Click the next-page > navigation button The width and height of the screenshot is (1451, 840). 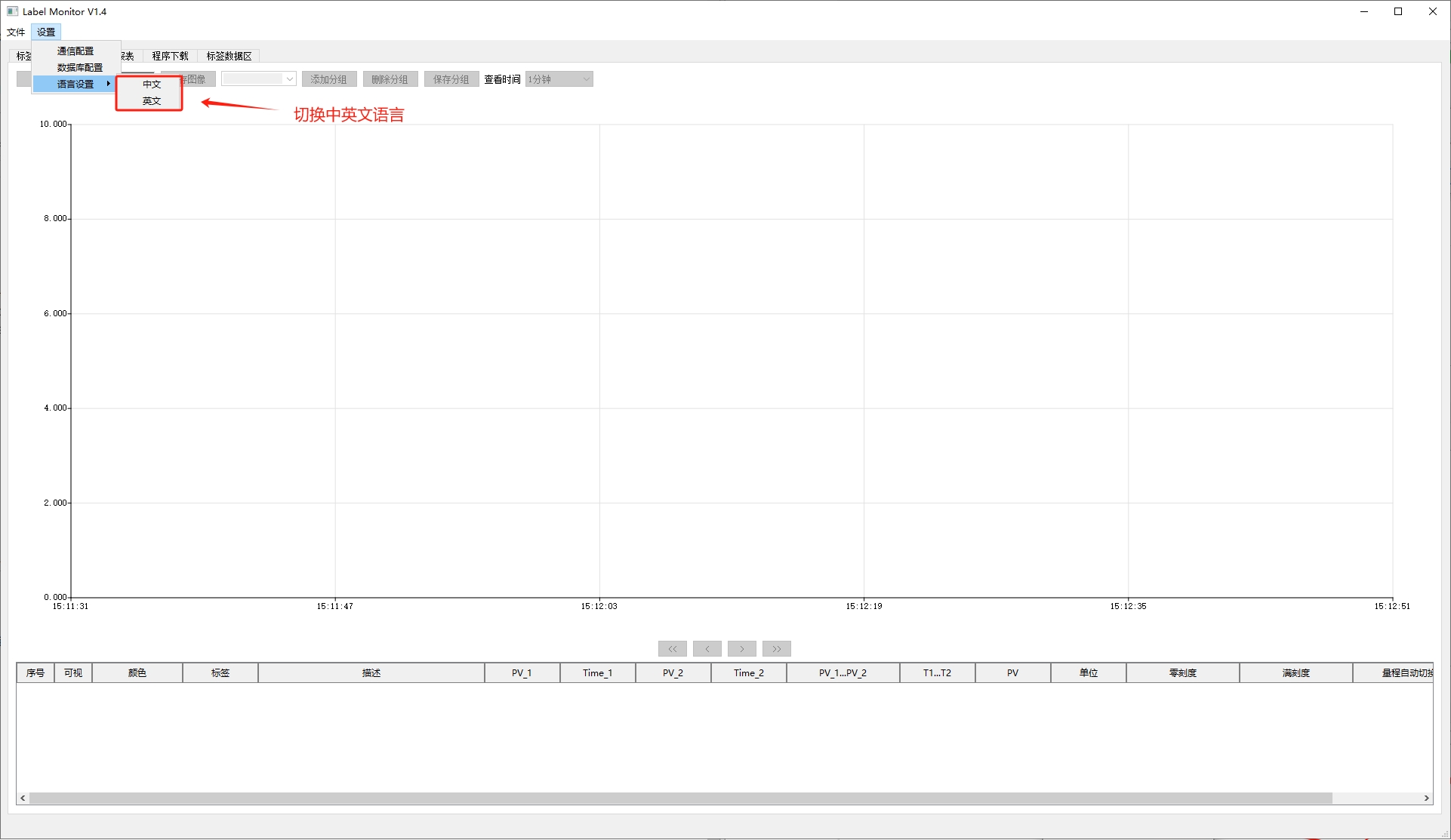coord(741,648)
